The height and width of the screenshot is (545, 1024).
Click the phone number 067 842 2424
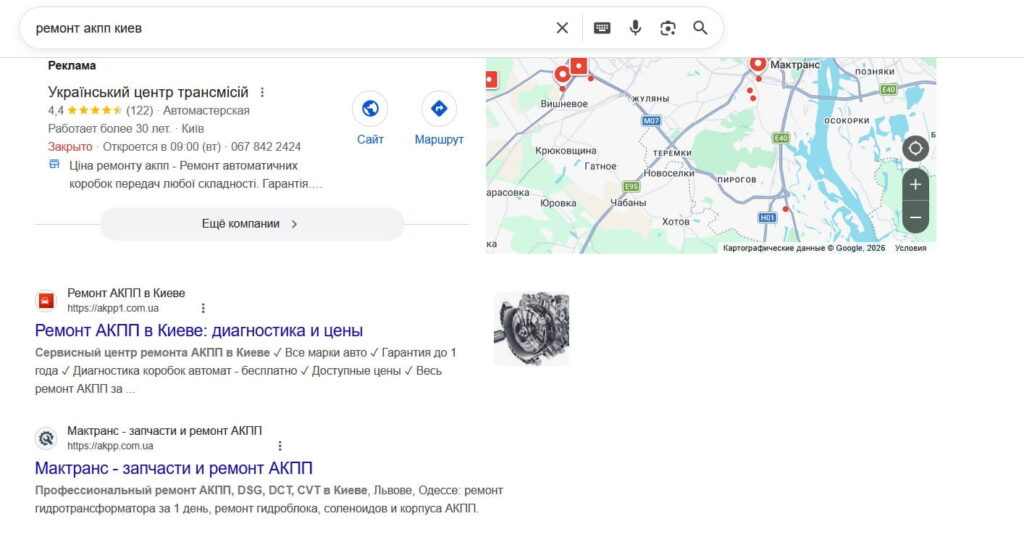pyautogui.click(x=266, y=147)
